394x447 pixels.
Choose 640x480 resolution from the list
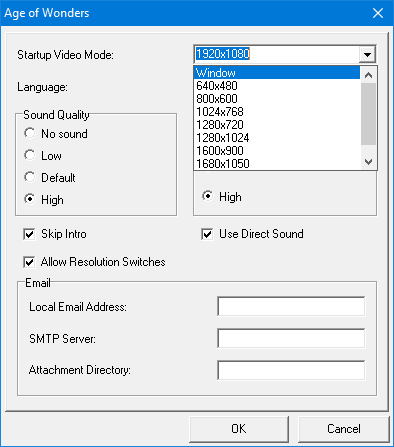[277, 86]
